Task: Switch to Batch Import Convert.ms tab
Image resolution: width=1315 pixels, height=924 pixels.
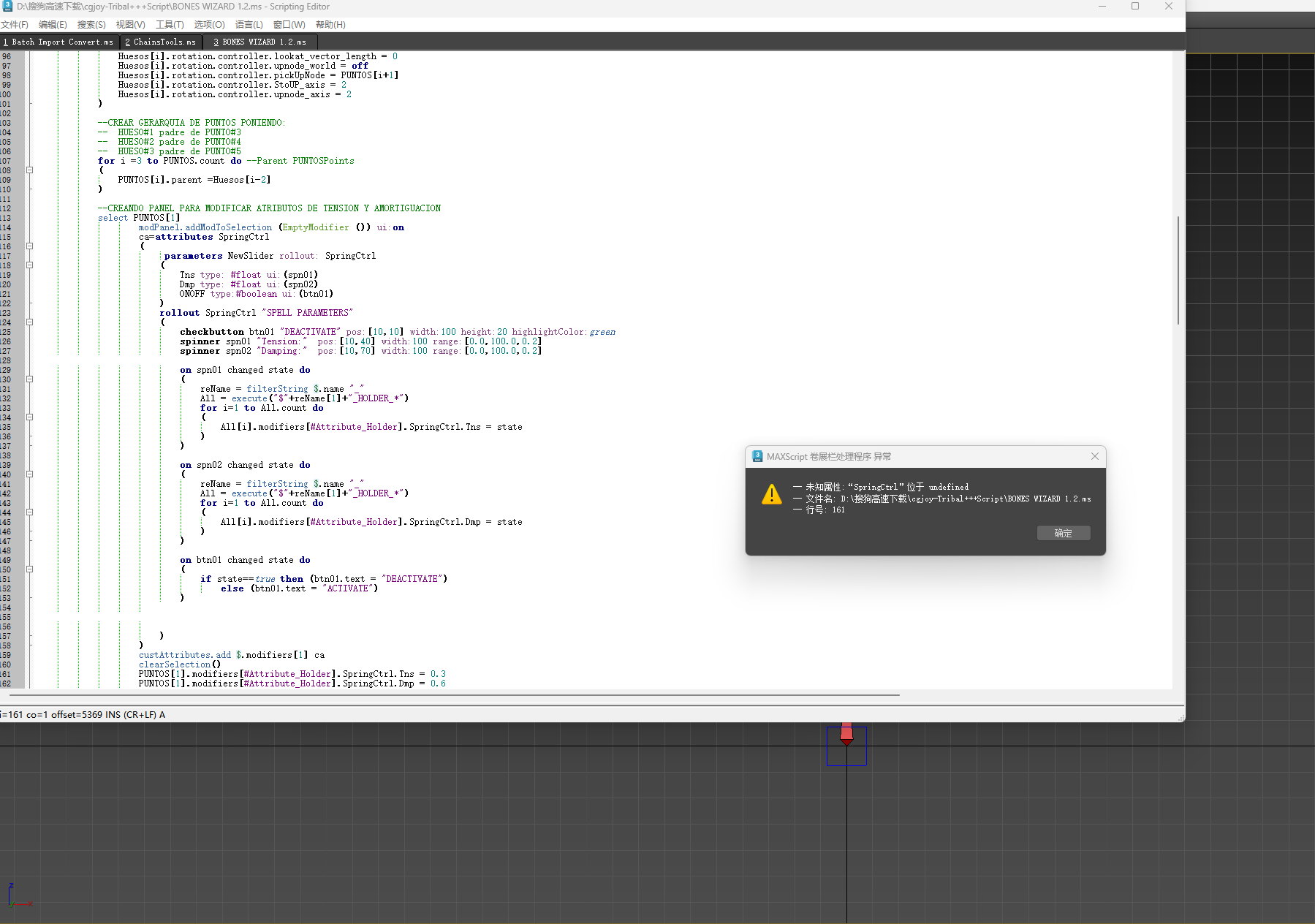Action: pos(58,42)
